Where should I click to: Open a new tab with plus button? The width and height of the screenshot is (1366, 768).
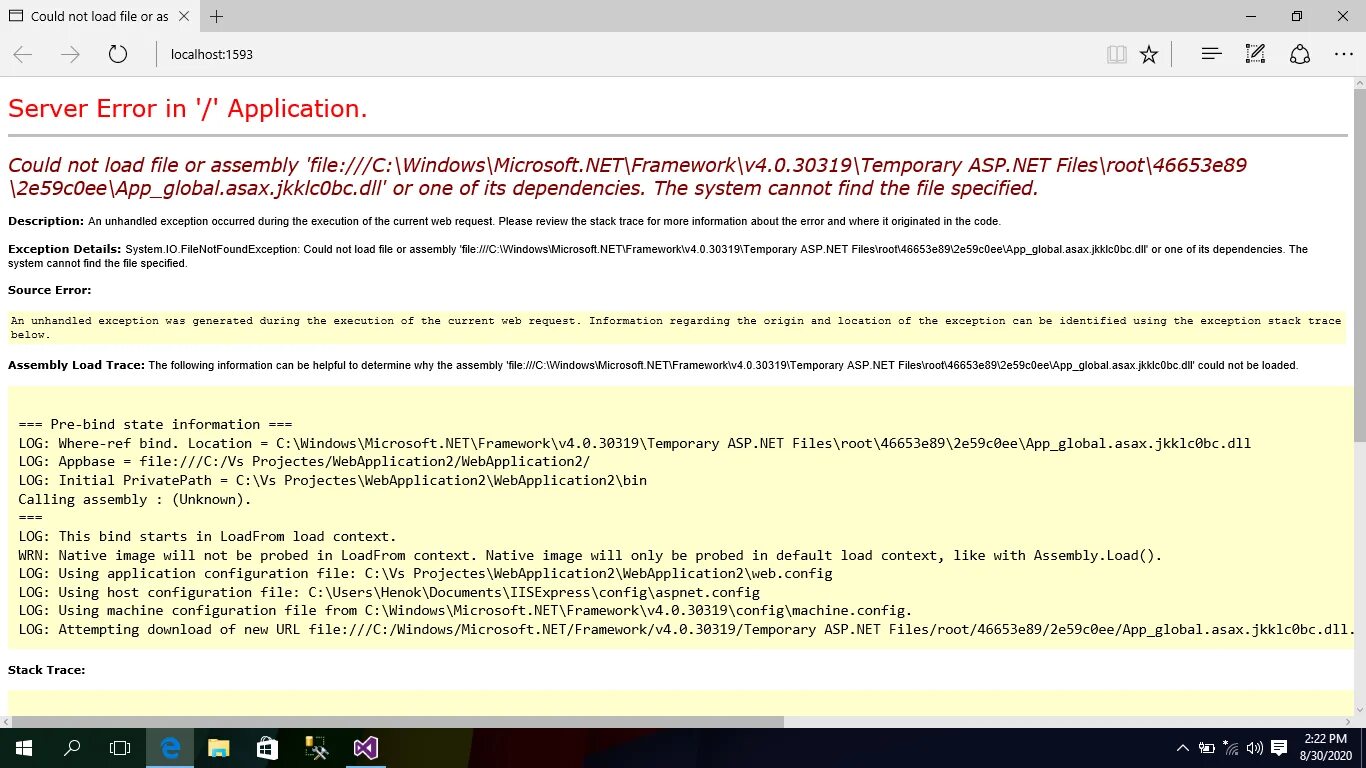(217, 16)
